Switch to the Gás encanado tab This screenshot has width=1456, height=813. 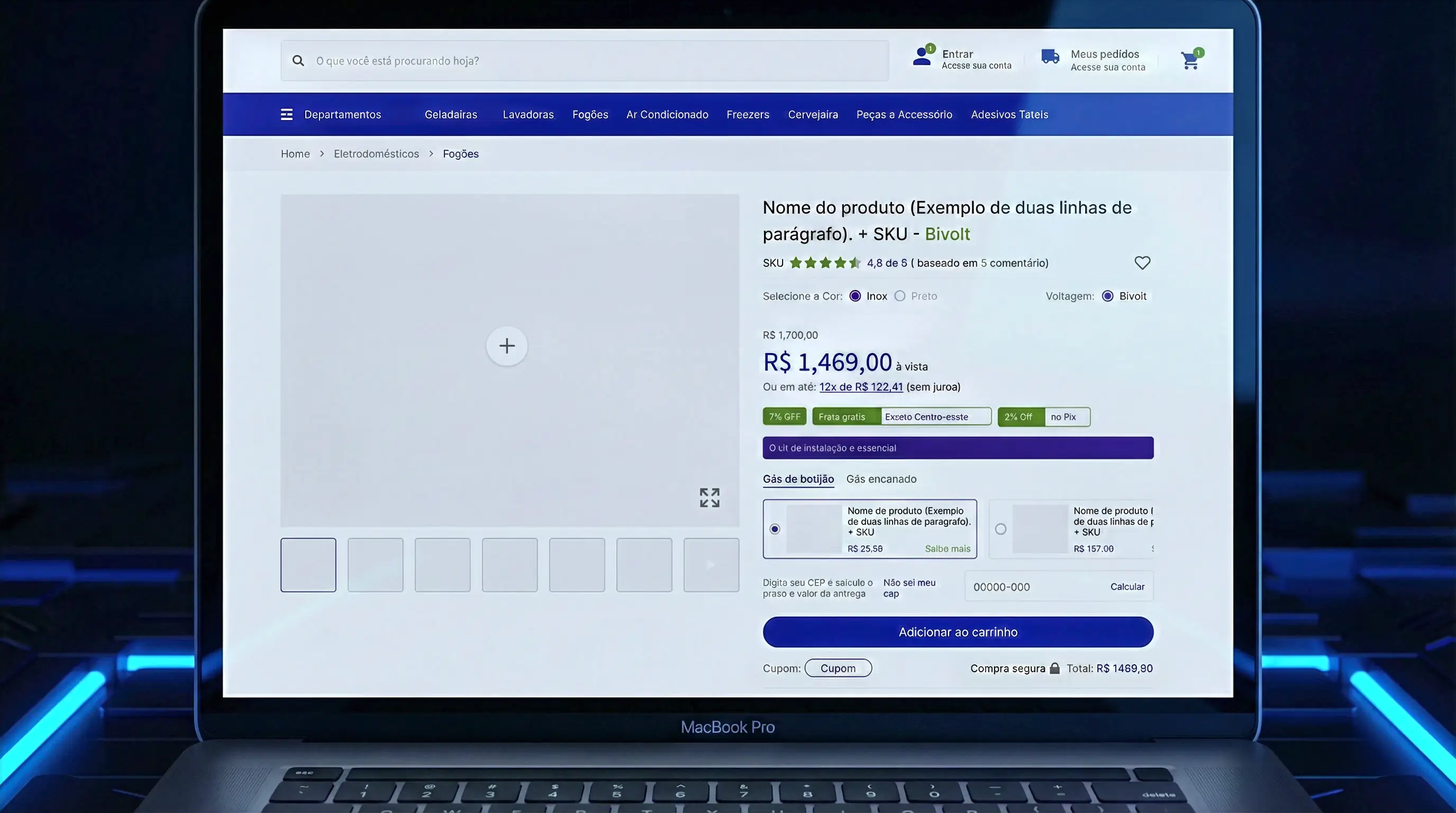tap(881, 479)
